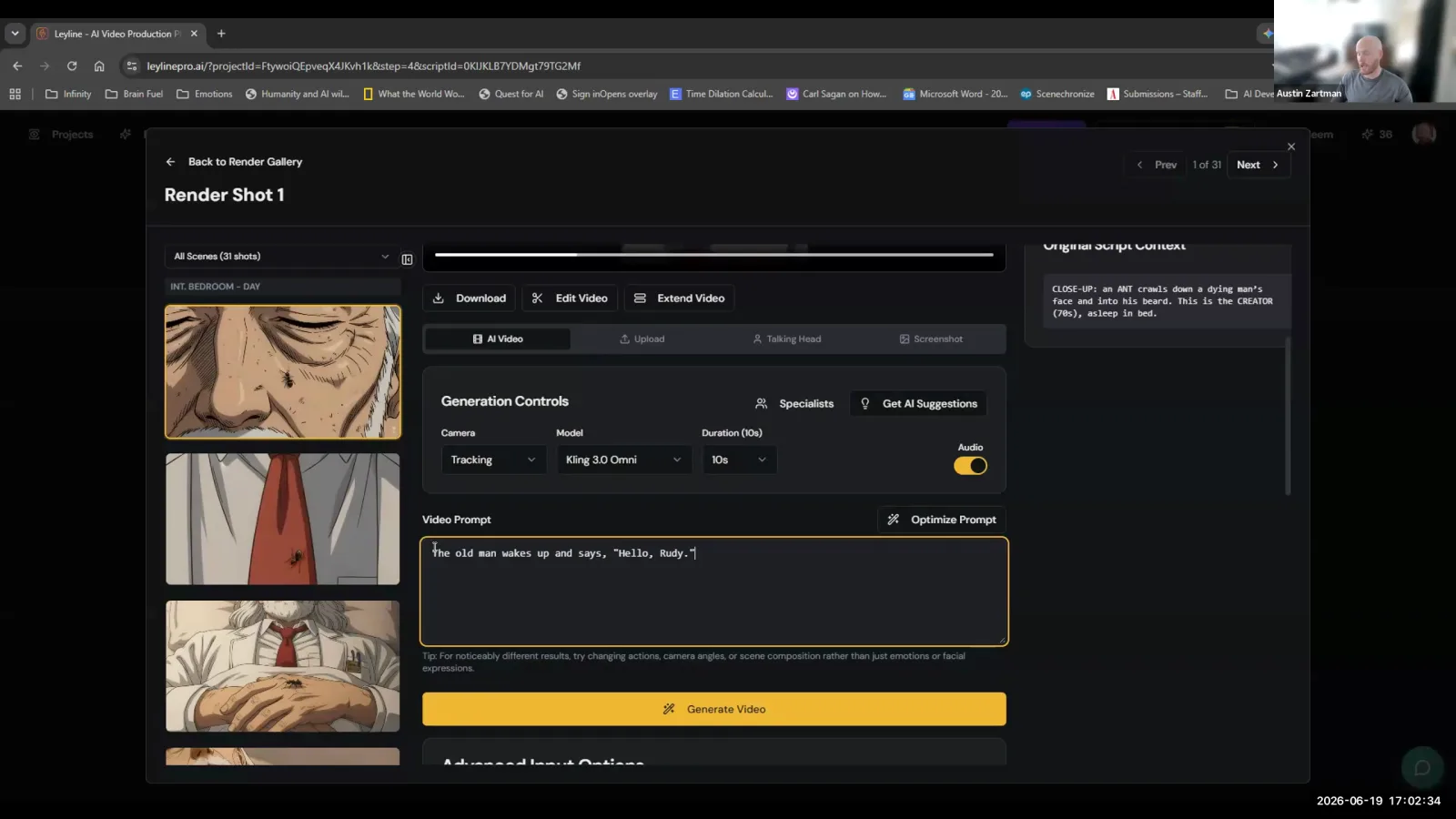Open the Specialists panel
This screenshot has width=1456, height=819.
pyautogui.click(x=794, y=404)
